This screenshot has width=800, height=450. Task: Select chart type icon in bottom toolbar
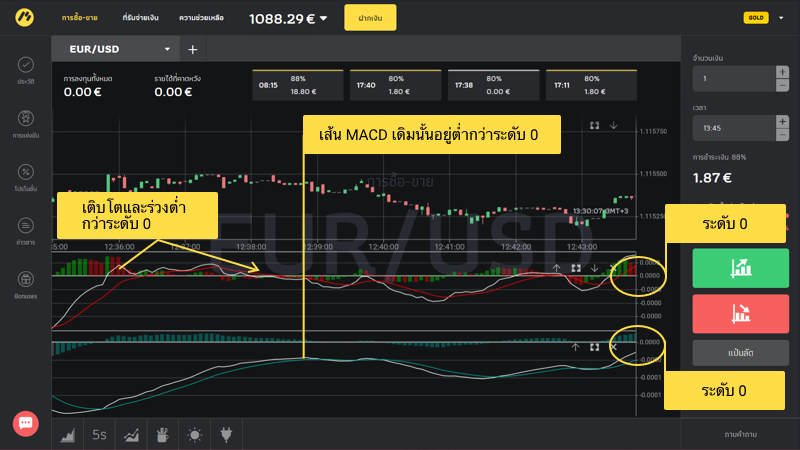pyautogui.click(x=68, y=435)
